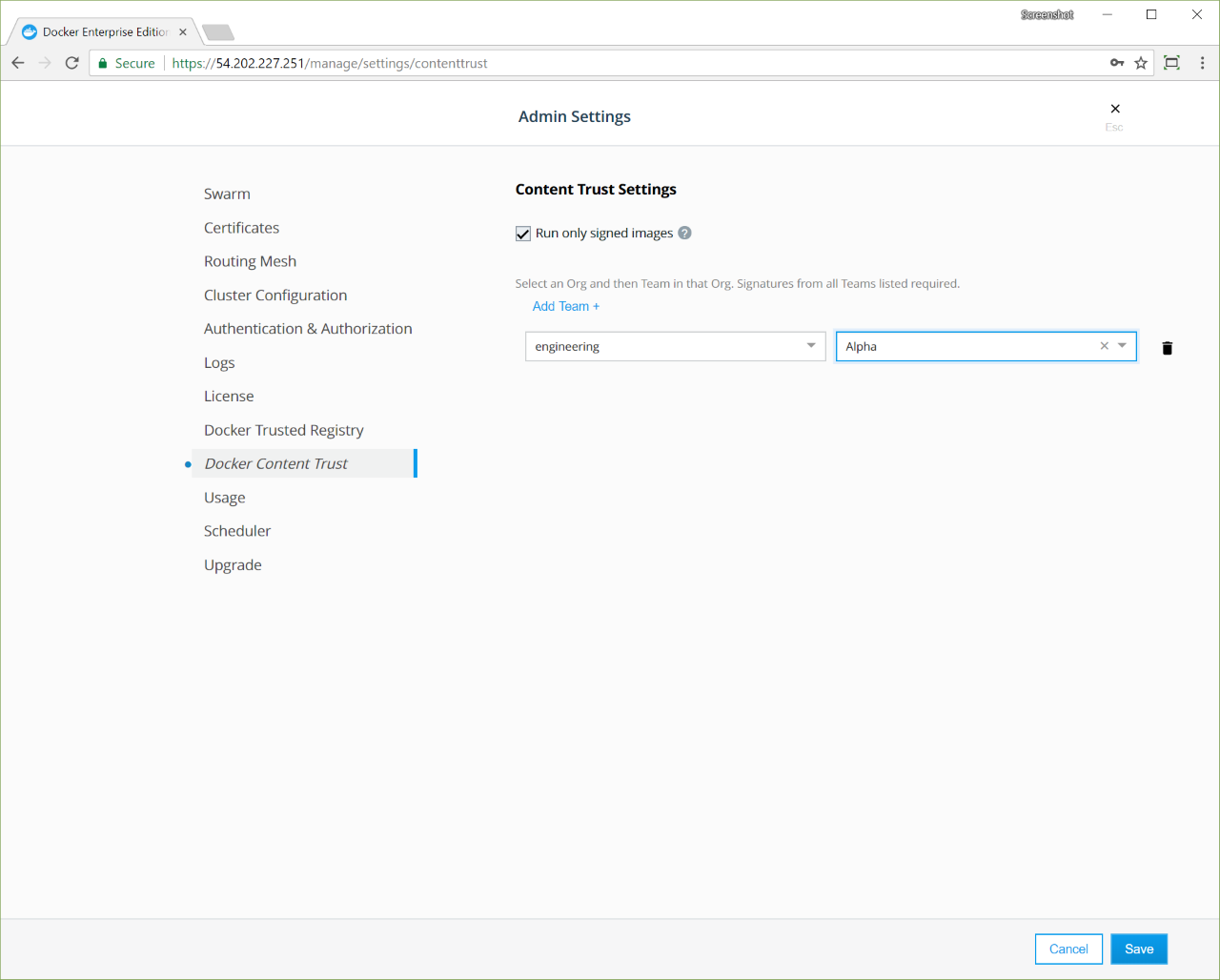Cancel the settings changes
The height and width of the screenshot is (980, 1220).
coord(1067,949)
